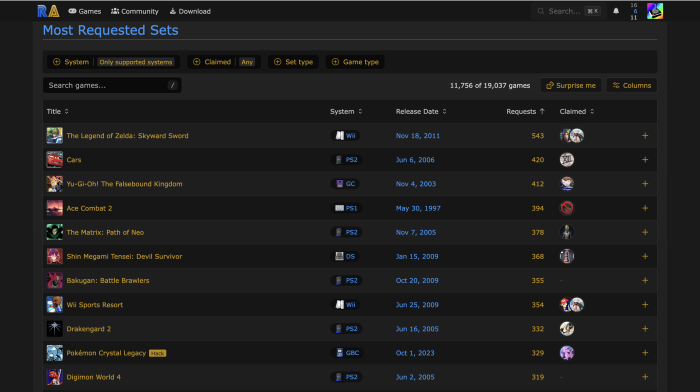Sort by Release Date column
The image size is (700, 392).
pos(421,112)
